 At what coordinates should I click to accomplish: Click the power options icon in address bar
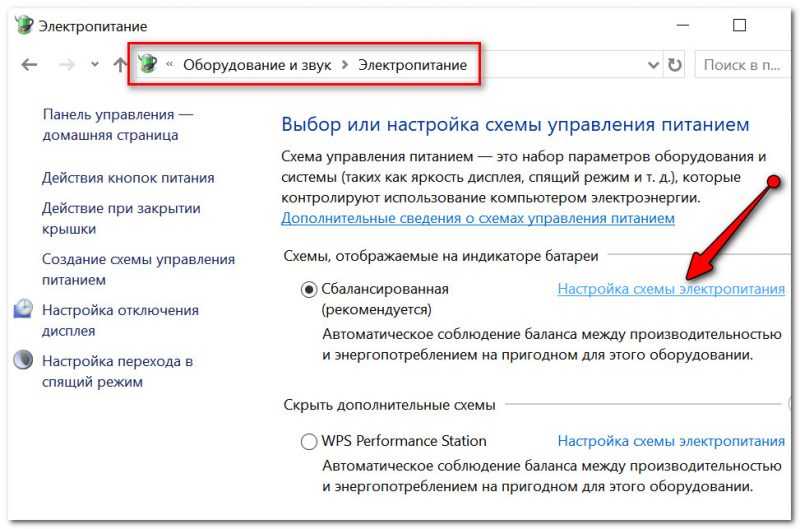pyautogui.click(x=147, y=64)
